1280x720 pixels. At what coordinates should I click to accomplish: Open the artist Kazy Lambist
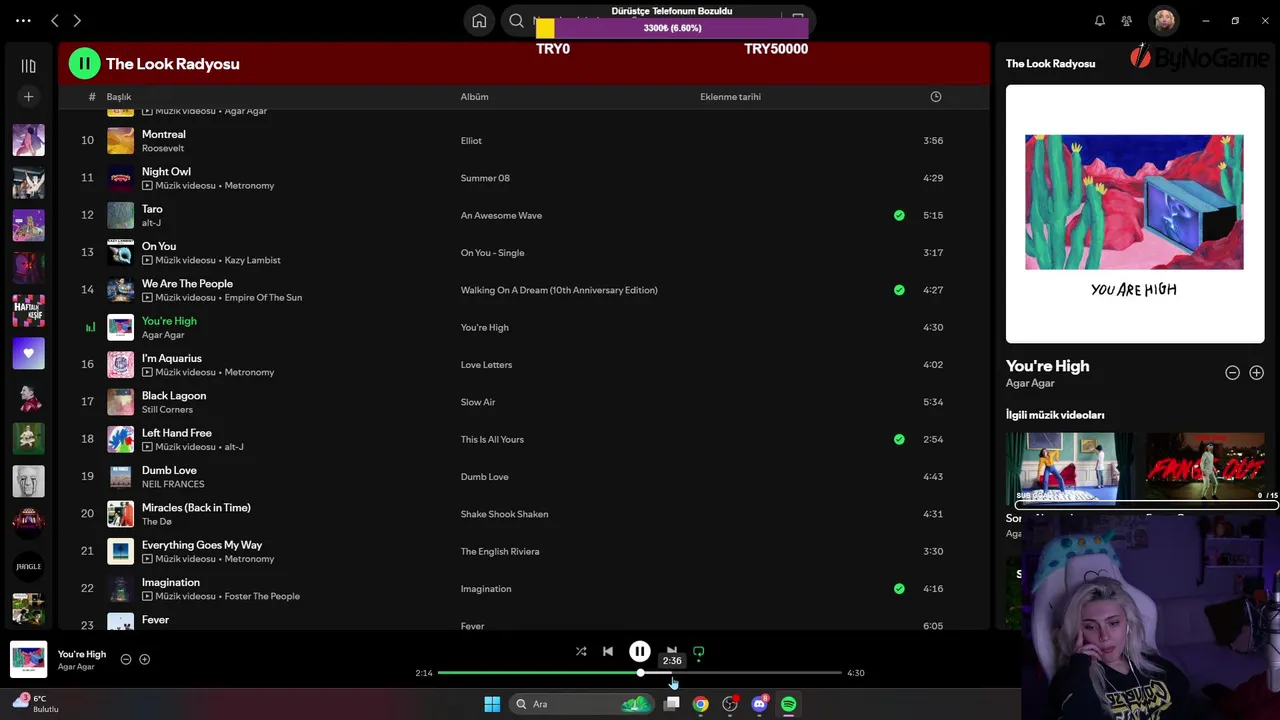click(x=252, y=260)
